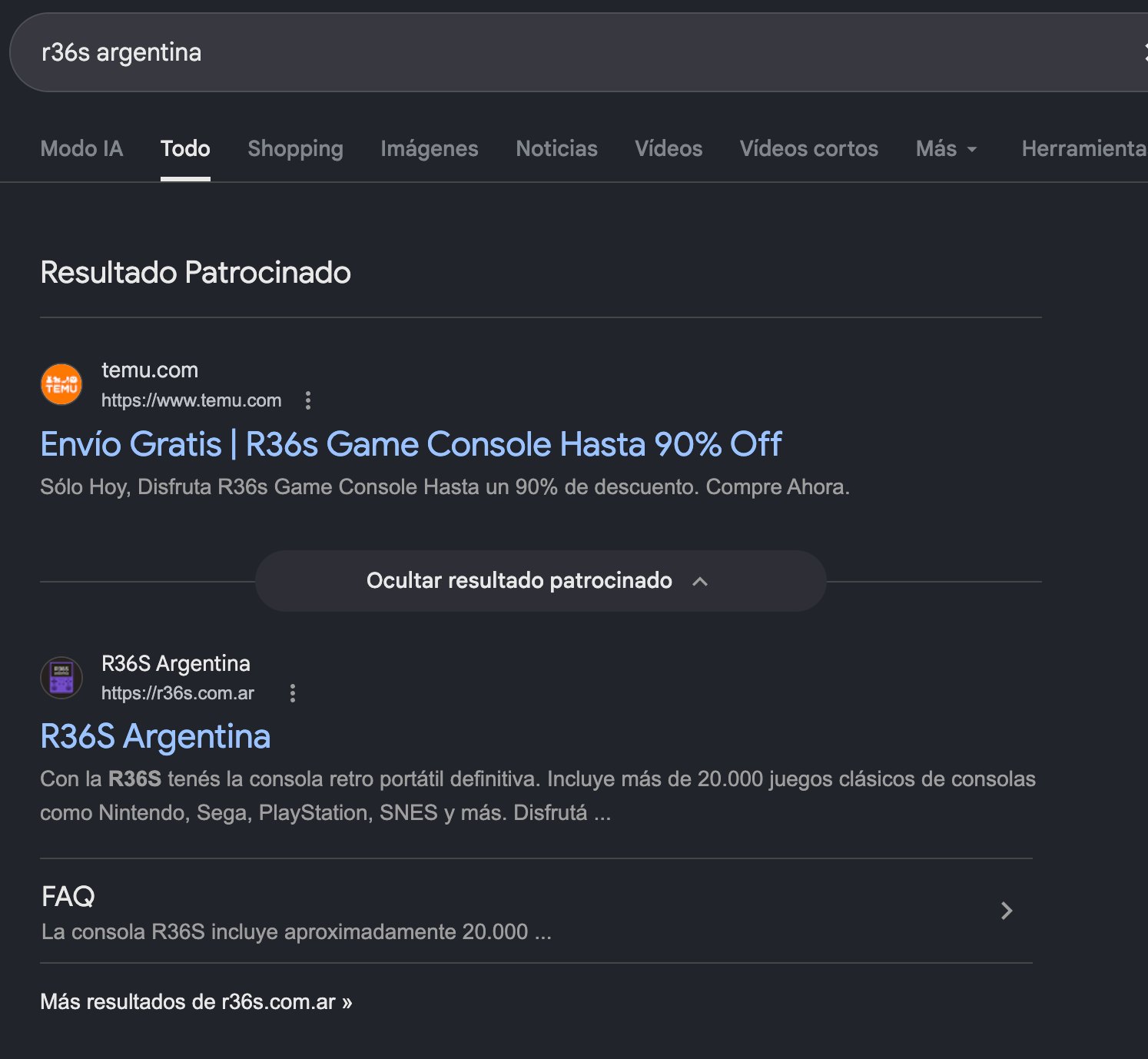The width and height of the screenshot is (1148, 1059).
Task: Open the R36S Argentina result title link
Action: 155,736
